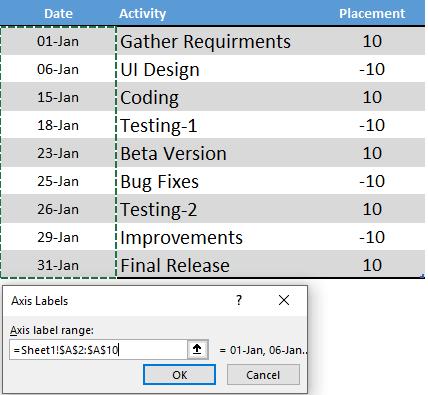The width and height of the screenshot is (428, 395).
Task: Click the Gather Requirments cell
Action: click(x=218, y=41)
